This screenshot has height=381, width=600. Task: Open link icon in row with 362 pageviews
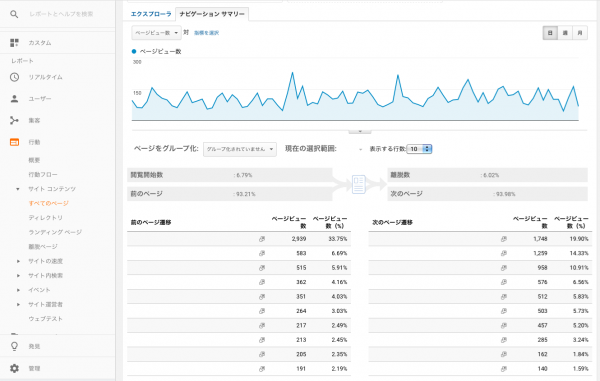click(262, 282)
